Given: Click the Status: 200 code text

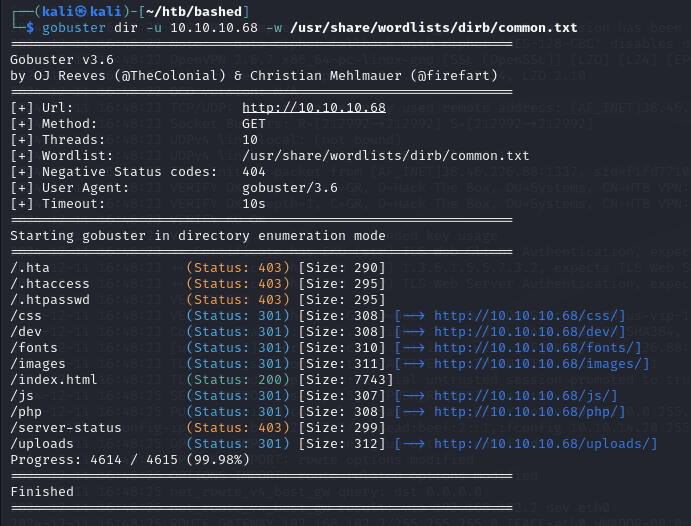Looking at the screenshot, I should [238, 379].
